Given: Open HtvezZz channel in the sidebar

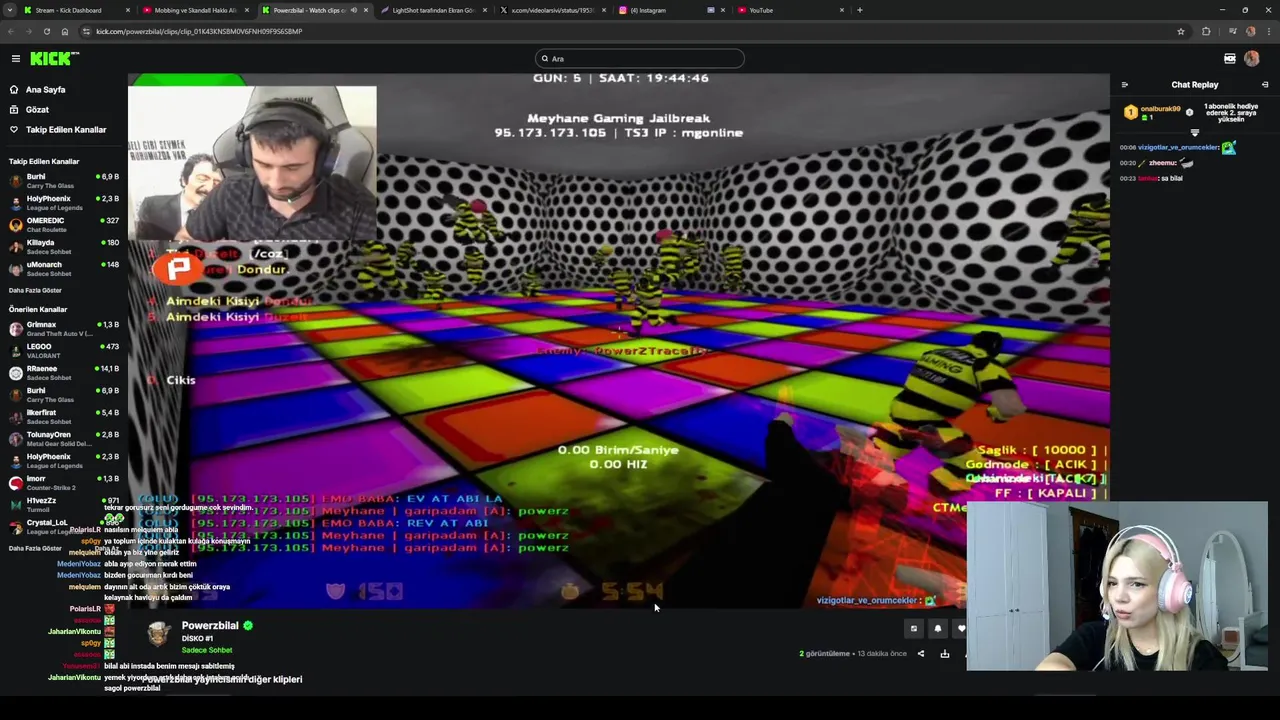Looking at the screenshot, I should 64,504.
